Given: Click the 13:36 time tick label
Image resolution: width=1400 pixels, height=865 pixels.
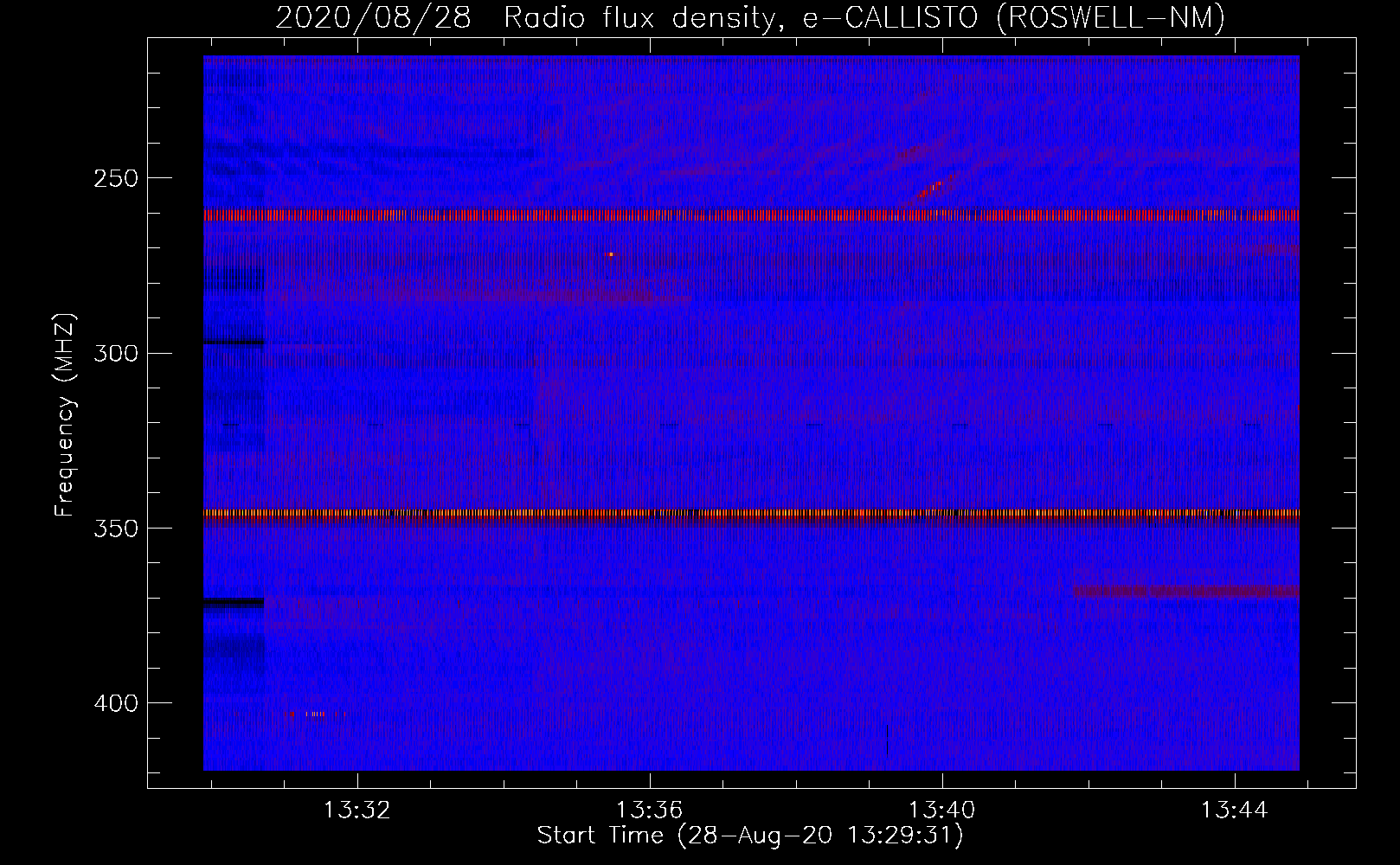Looking at the screenshot, I should pos(649,810).
